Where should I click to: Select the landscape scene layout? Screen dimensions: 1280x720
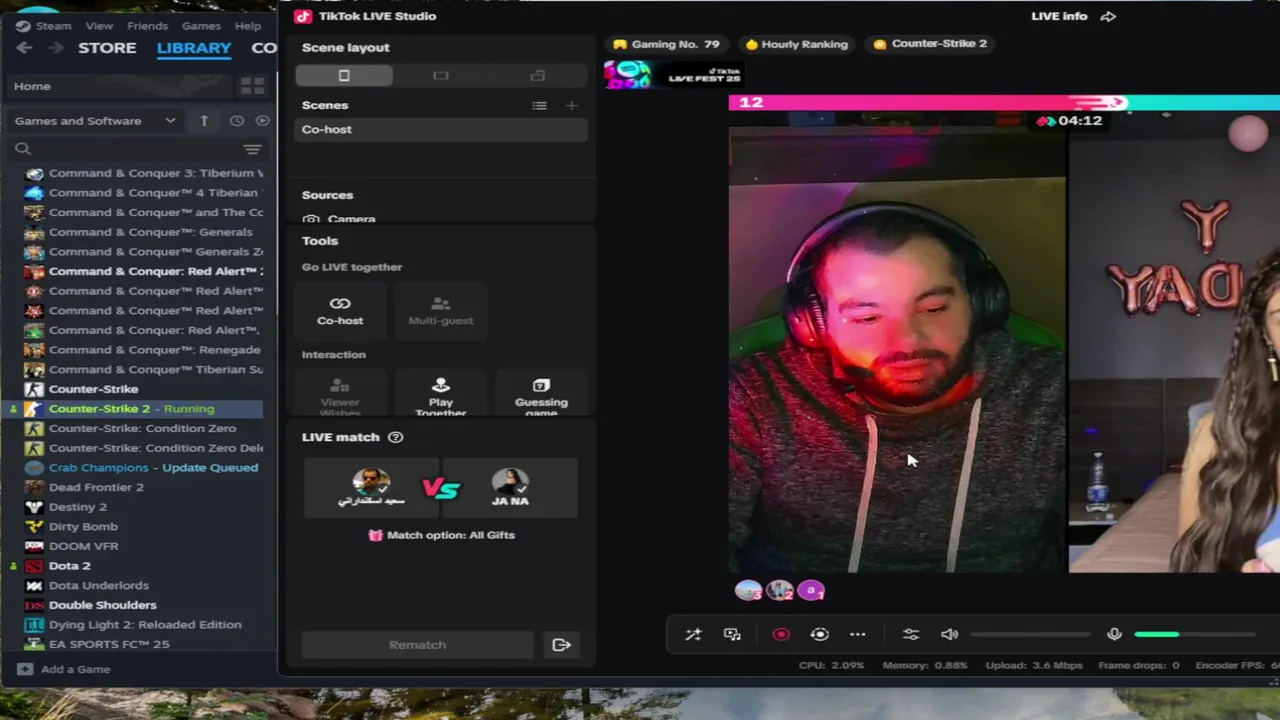tap(441, 76)
